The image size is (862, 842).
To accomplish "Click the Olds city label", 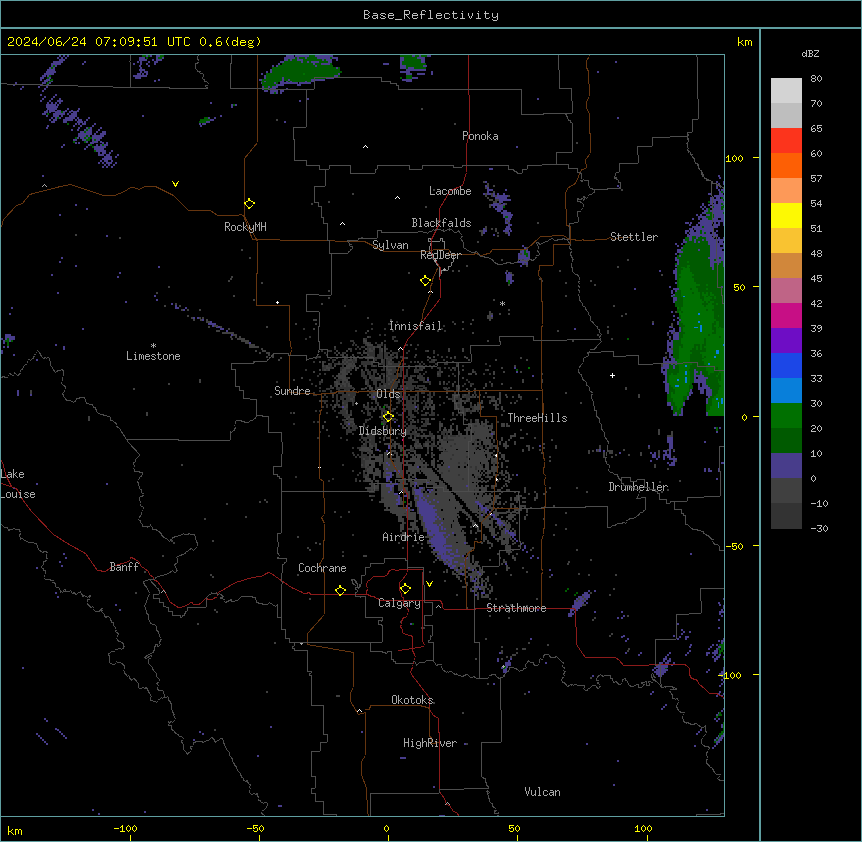I will [x=388, y=394].
